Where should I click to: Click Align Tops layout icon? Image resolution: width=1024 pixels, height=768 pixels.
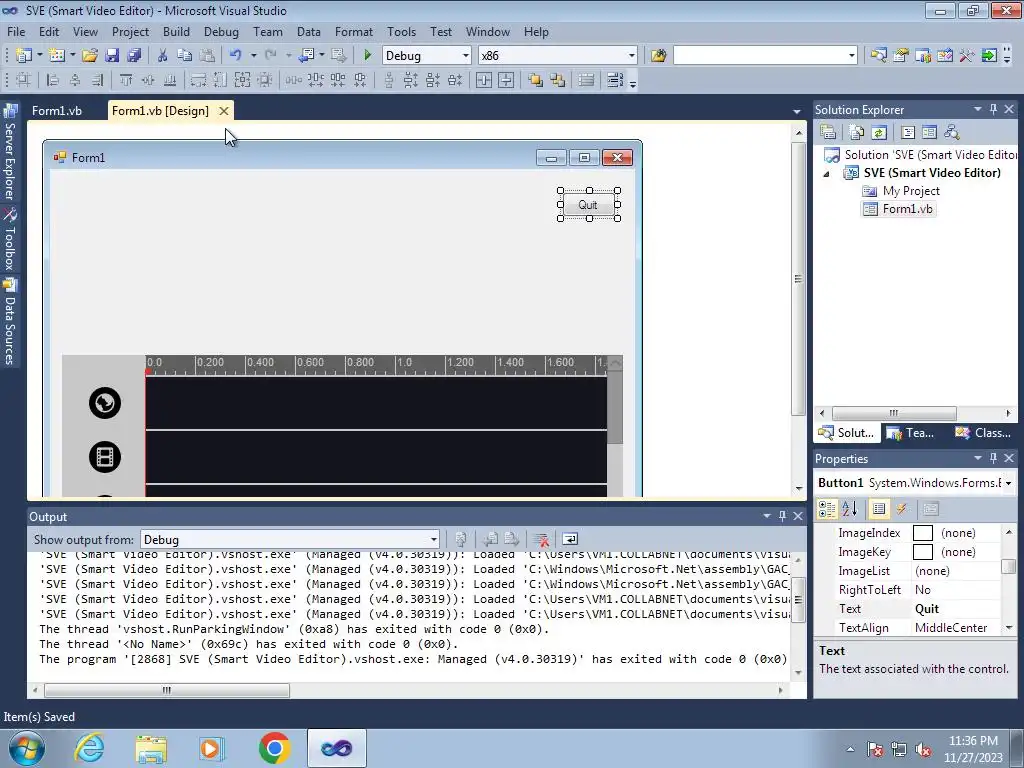(126, 80)
